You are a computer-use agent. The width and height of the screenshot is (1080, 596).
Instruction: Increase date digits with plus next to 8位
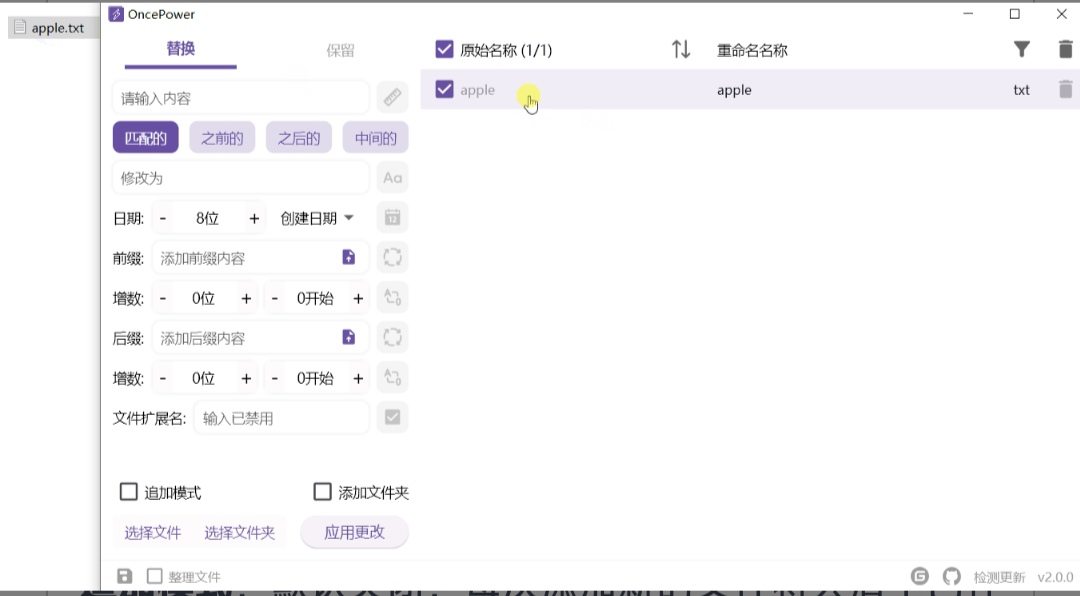click(254, 218)
